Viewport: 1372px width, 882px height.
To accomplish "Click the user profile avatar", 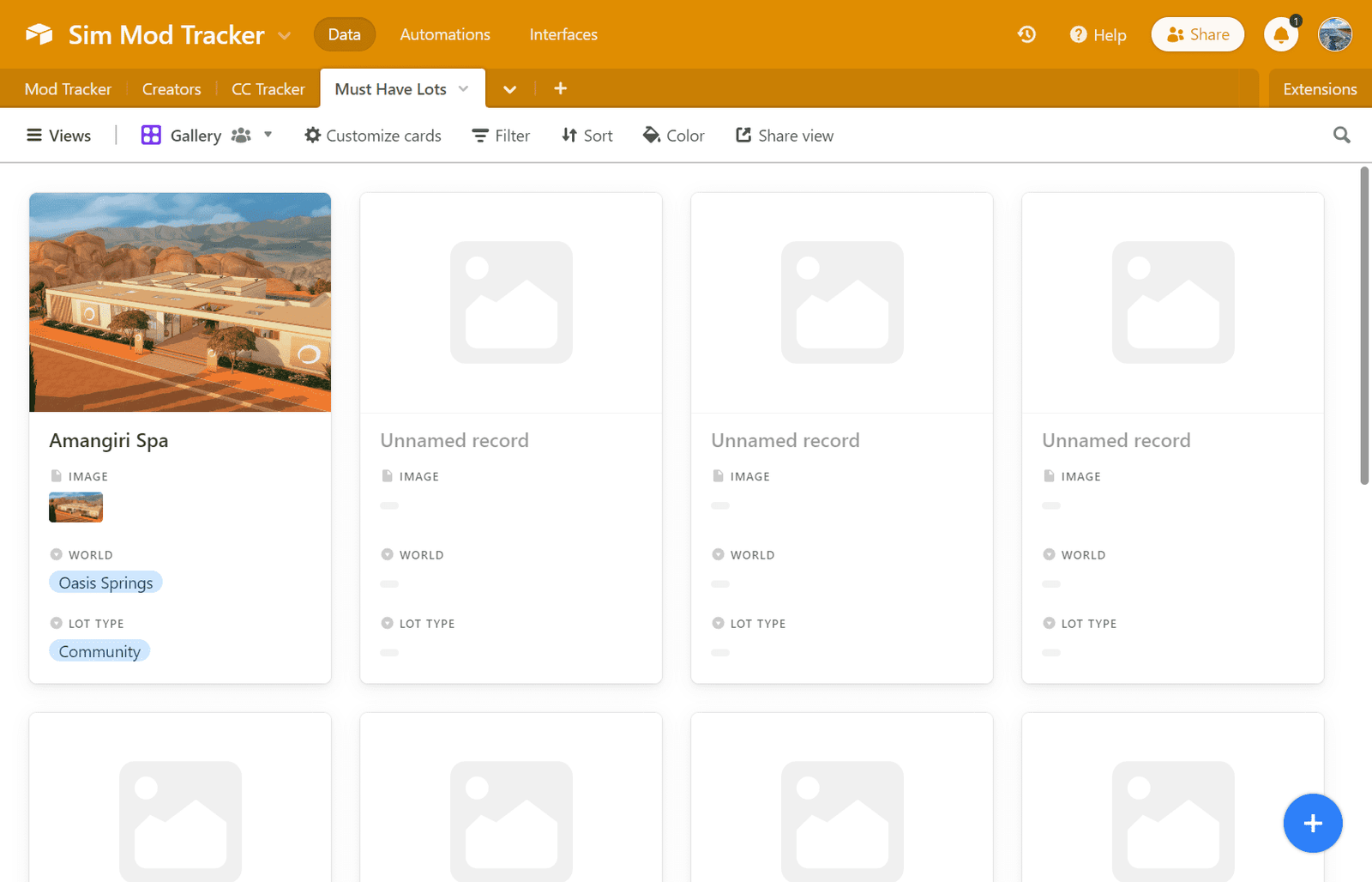I will pos(1334,35).
